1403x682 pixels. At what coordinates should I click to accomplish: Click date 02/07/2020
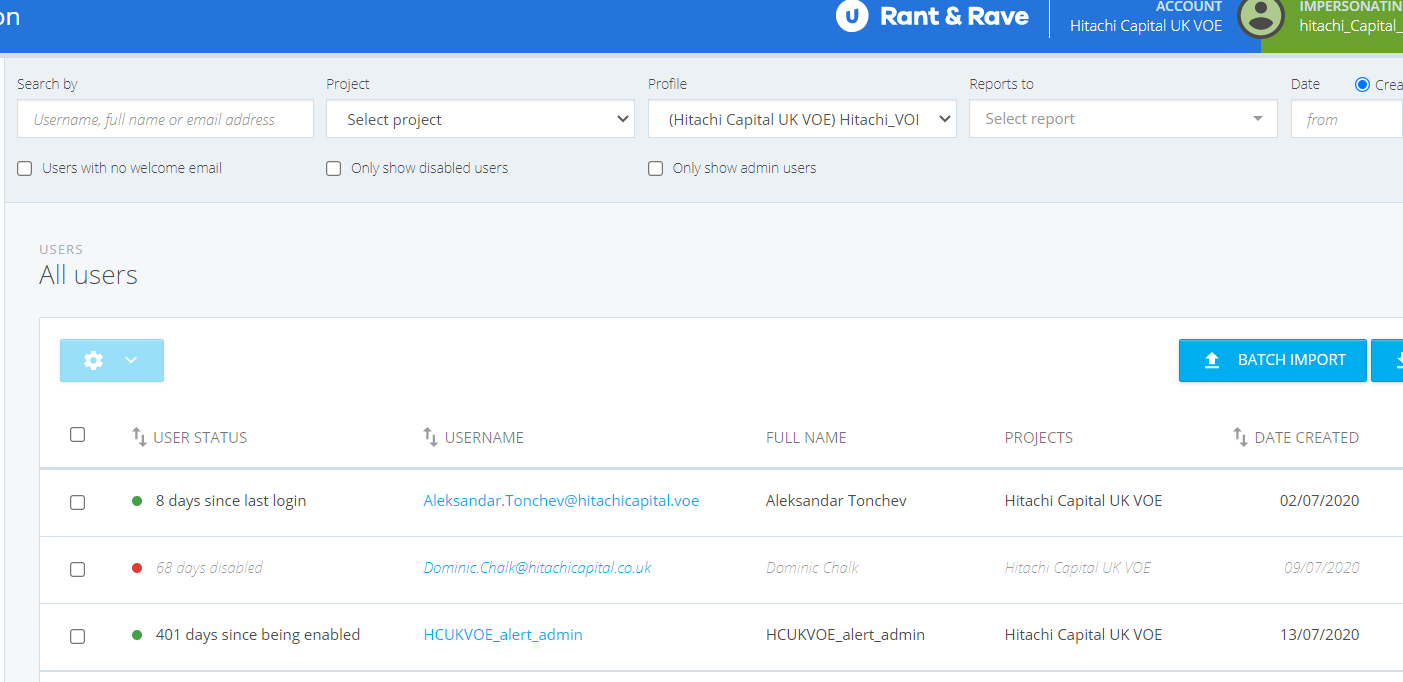click(x=1320, y=501)
